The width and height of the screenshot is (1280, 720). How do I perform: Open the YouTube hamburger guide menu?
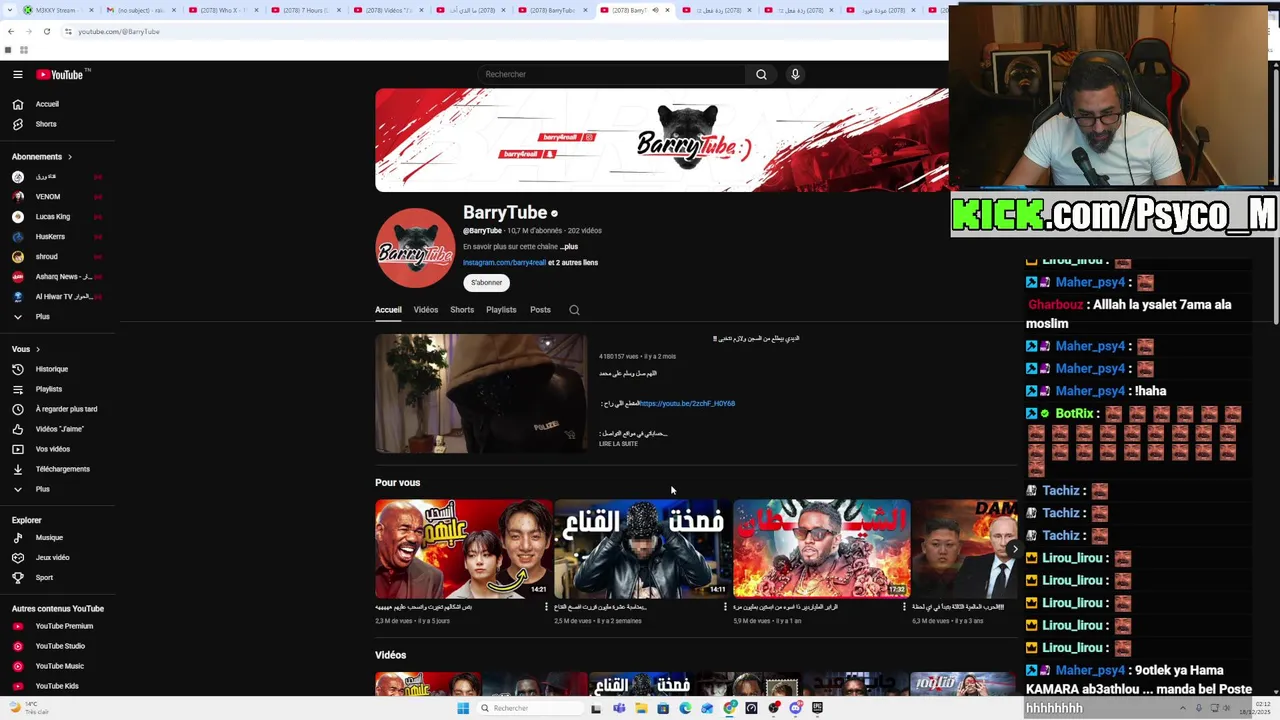coord(17,74)
